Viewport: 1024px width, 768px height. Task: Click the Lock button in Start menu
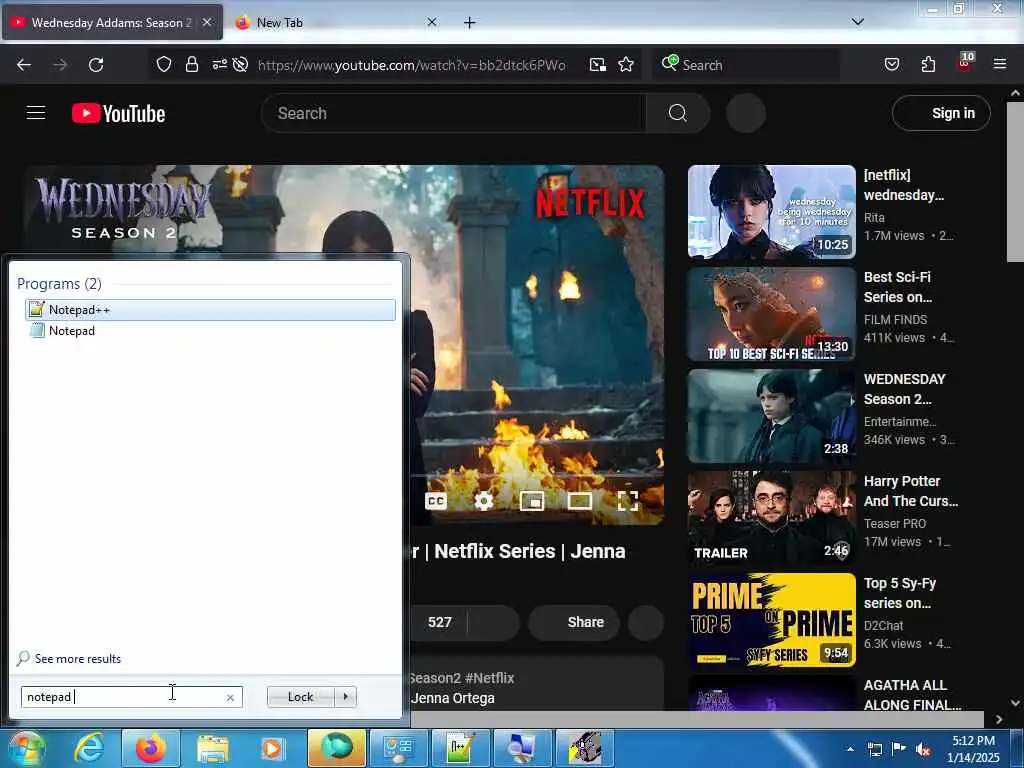click(300, 697)
